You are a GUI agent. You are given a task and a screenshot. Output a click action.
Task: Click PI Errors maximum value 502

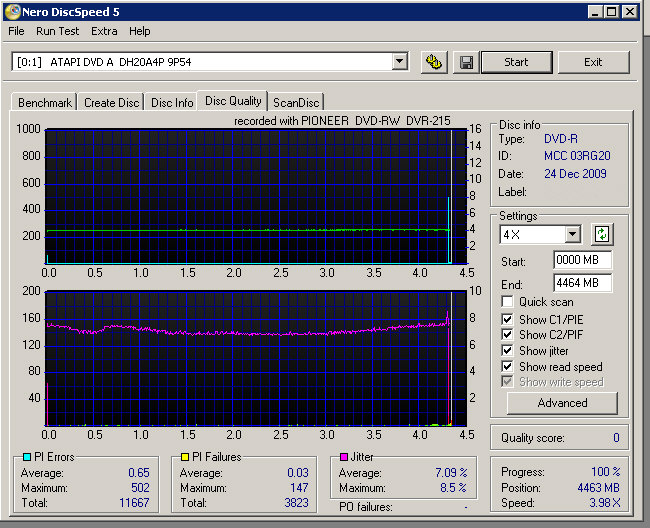click(140, 488)
